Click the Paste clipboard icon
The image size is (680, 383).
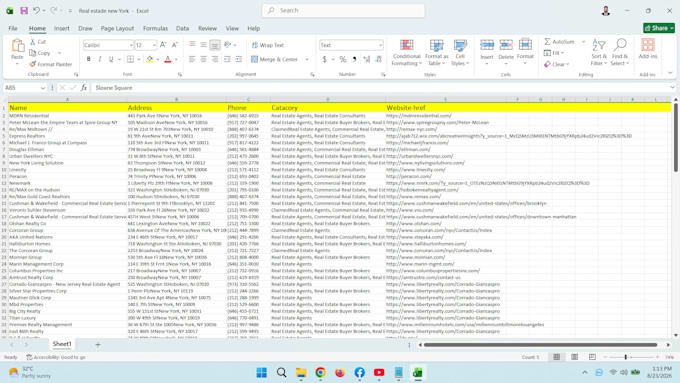click(17, 46)
